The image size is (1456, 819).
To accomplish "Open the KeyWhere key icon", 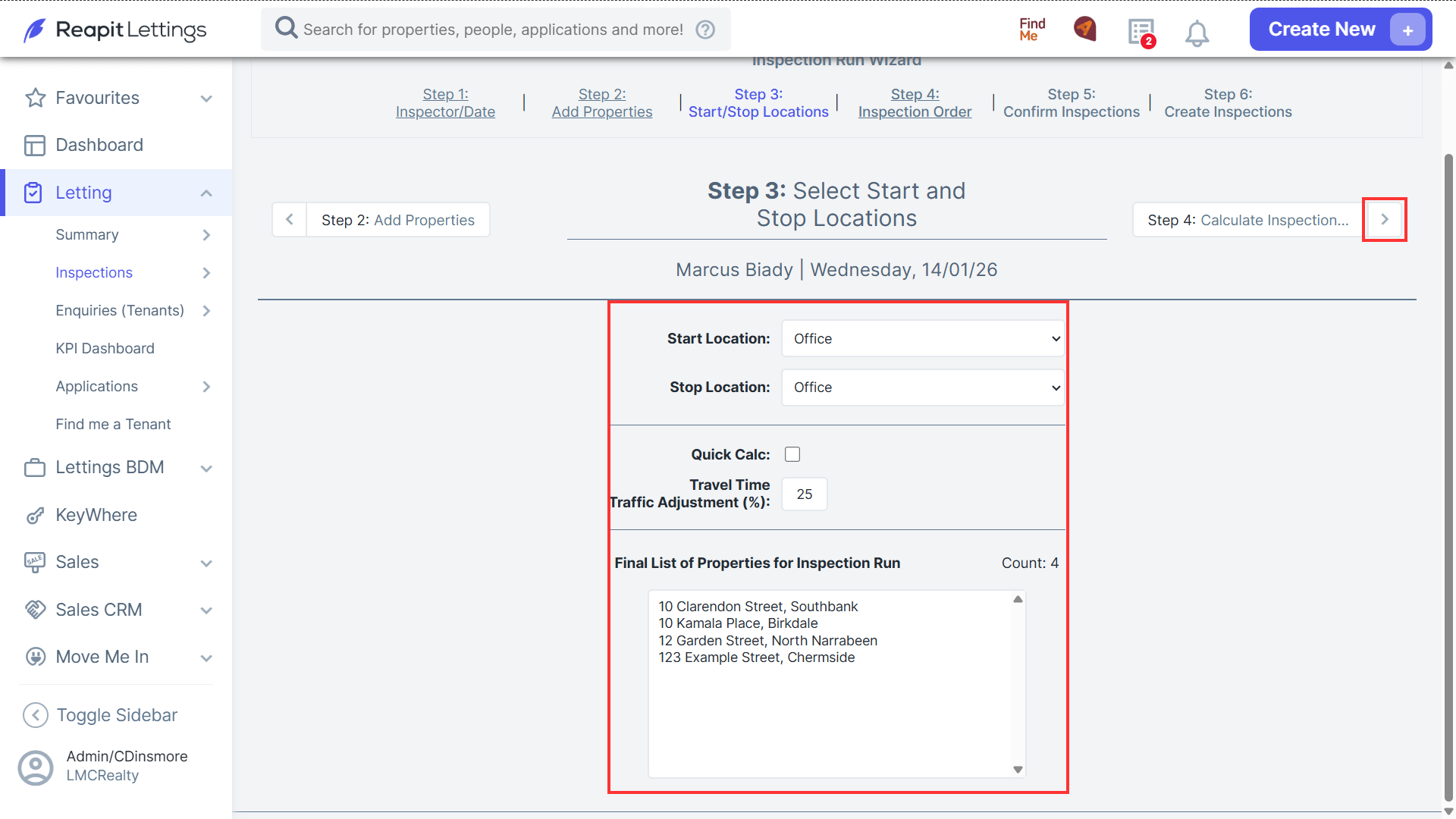I will (35, 516).
